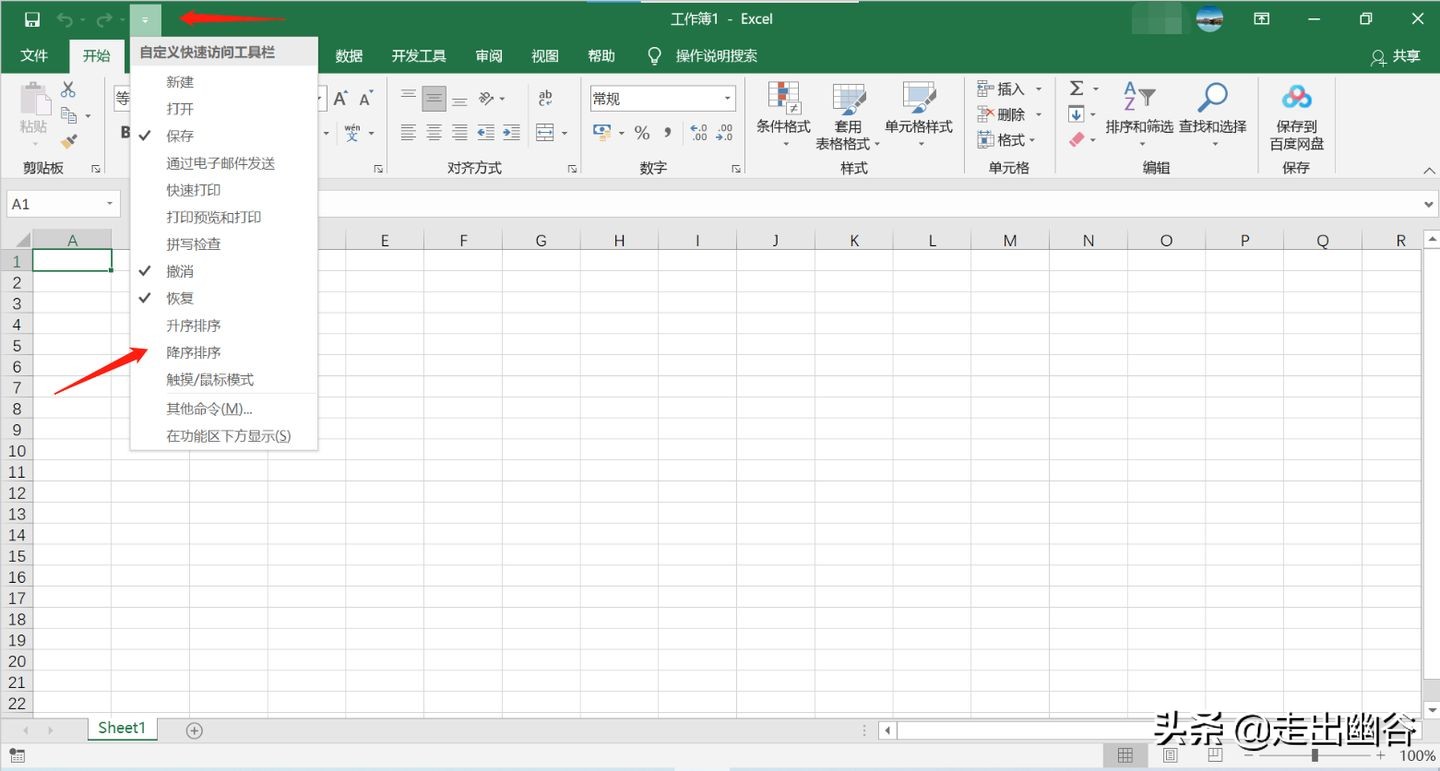1440x771 pixels.
Task: Click the Undo arrow in the title bar
Action: pos(65,20)
